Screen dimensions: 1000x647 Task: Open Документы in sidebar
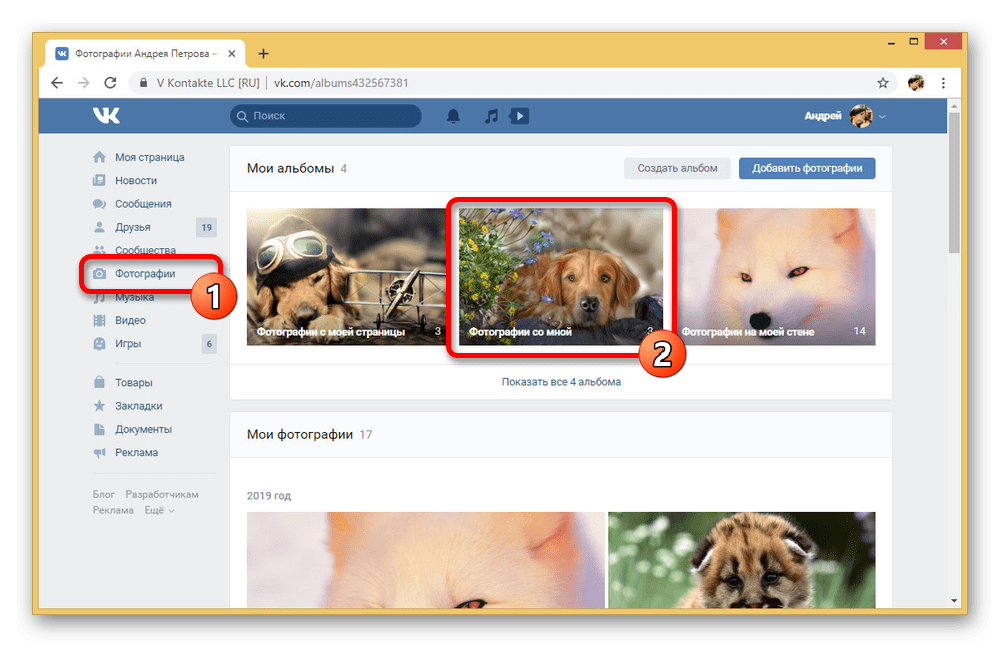pyautogui.click(x=143, y=429)
